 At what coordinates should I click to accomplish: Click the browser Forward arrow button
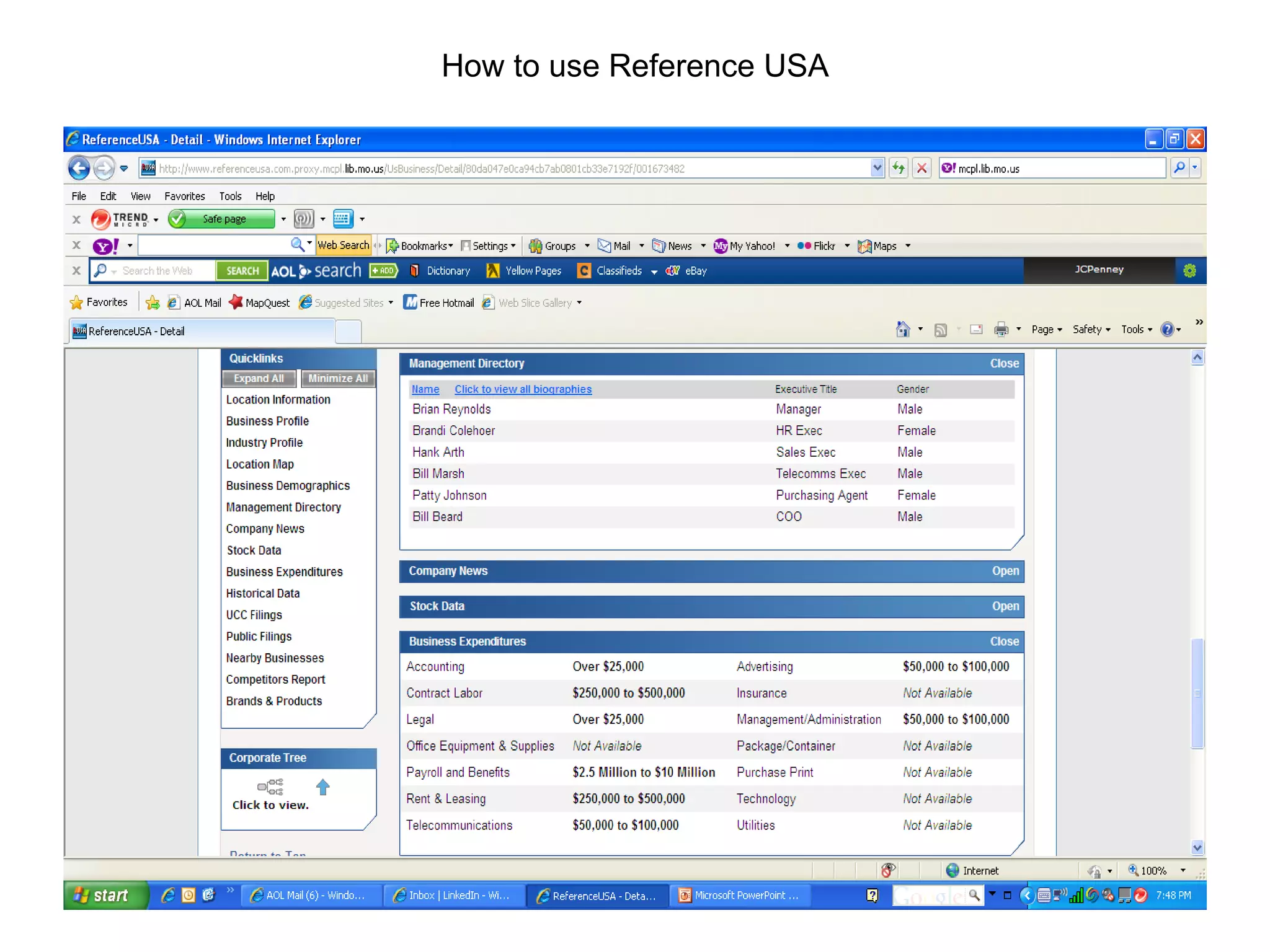click(x=104, y=168)
